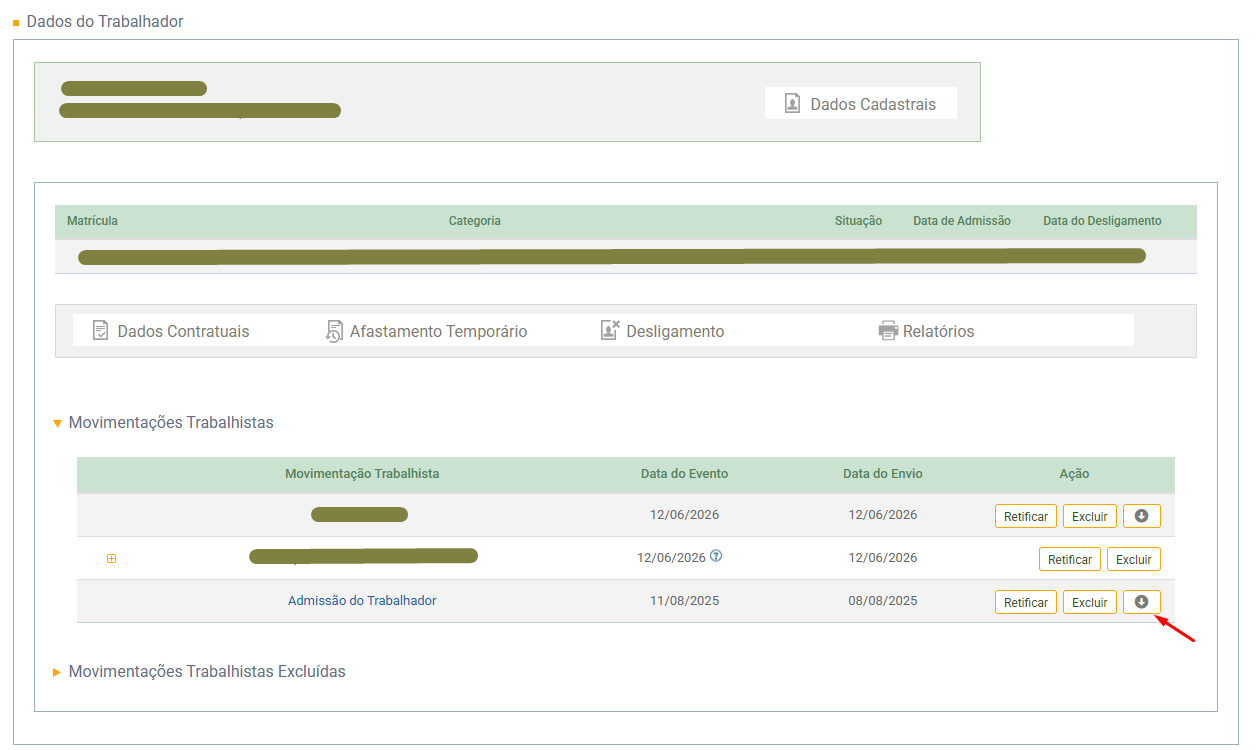Go to Desligamento
This screenshot has width=1257, height=750.
coord(662,331)
